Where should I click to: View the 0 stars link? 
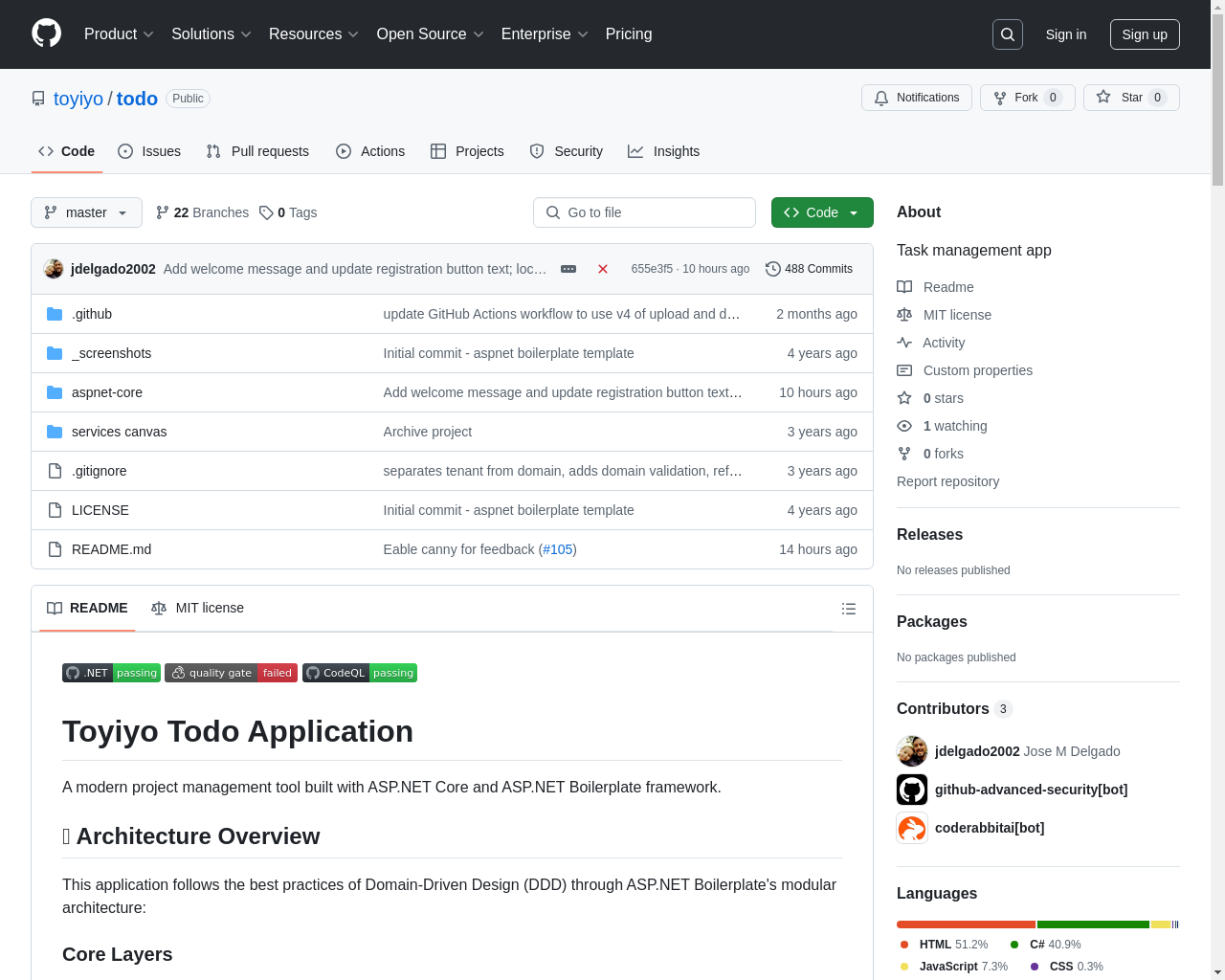tap(930, 398)
